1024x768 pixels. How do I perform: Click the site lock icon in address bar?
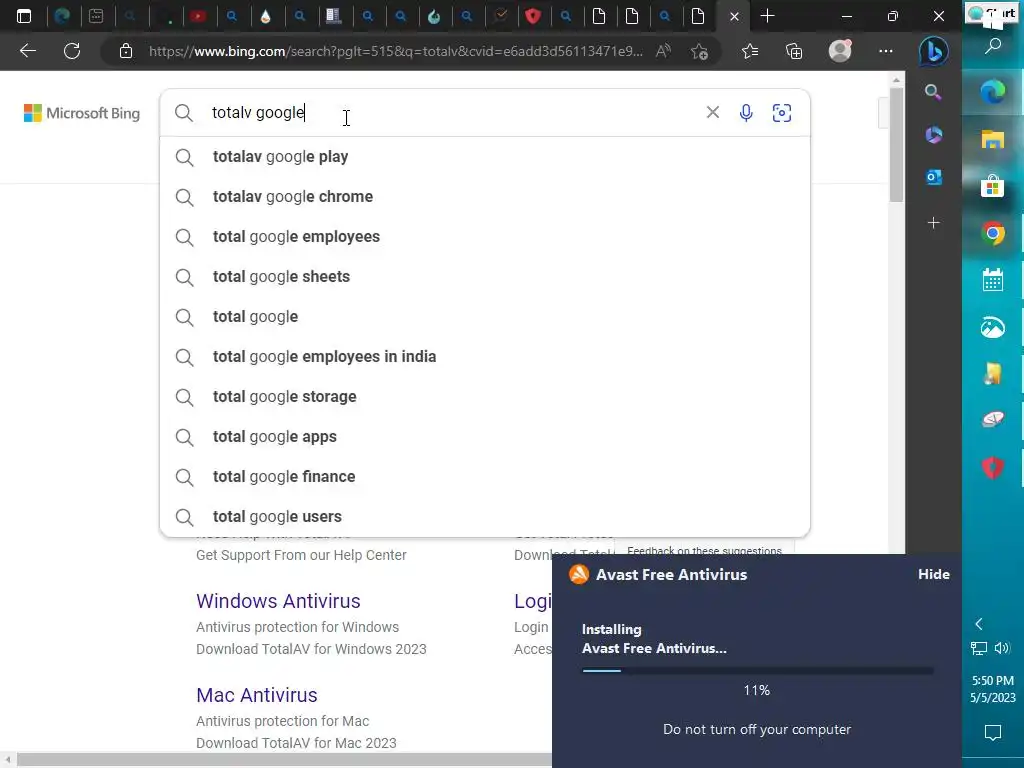(x=125, y=51)
